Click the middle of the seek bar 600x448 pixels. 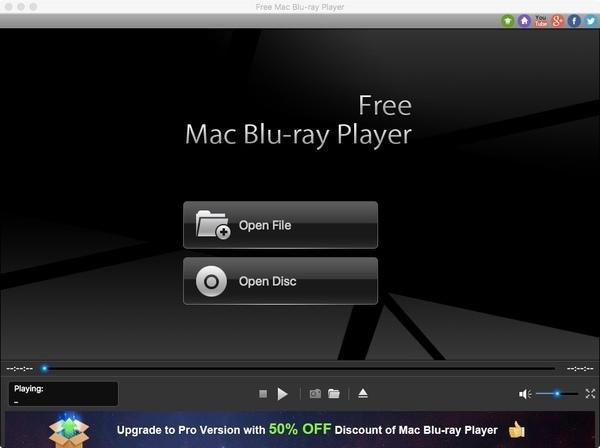click(300, 368)
